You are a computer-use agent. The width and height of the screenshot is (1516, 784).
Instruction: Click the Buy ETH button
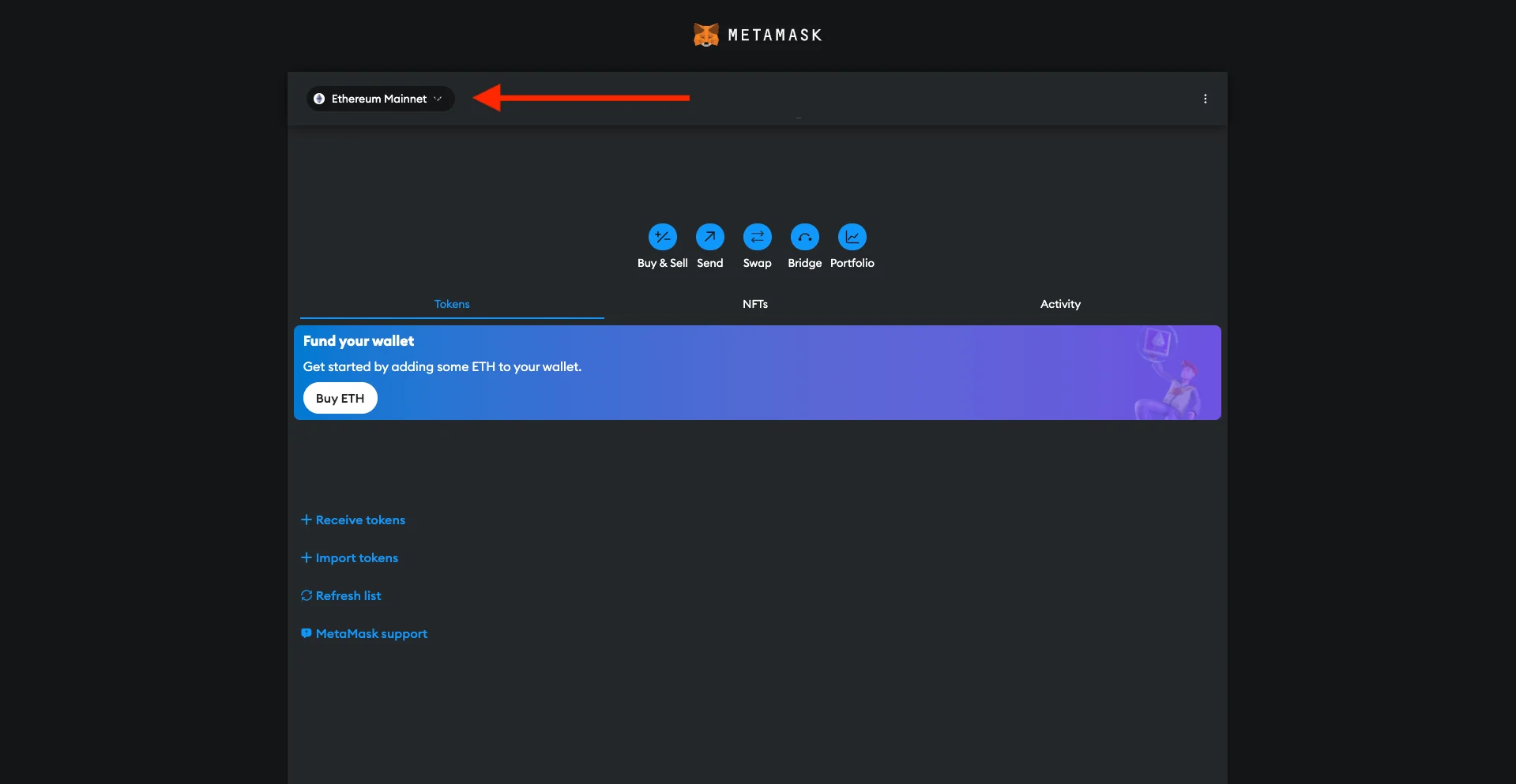340,398
